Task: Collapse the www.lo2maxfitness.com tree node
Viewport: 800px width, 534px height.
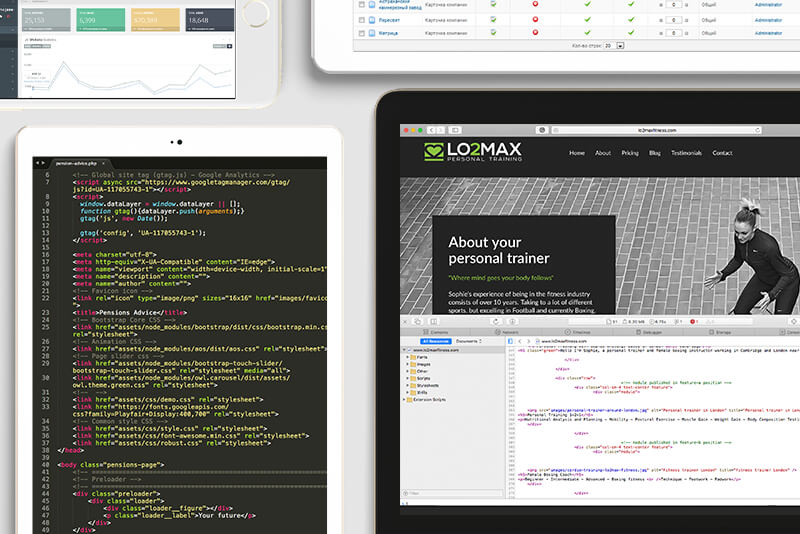Action: tap(405, 350)
